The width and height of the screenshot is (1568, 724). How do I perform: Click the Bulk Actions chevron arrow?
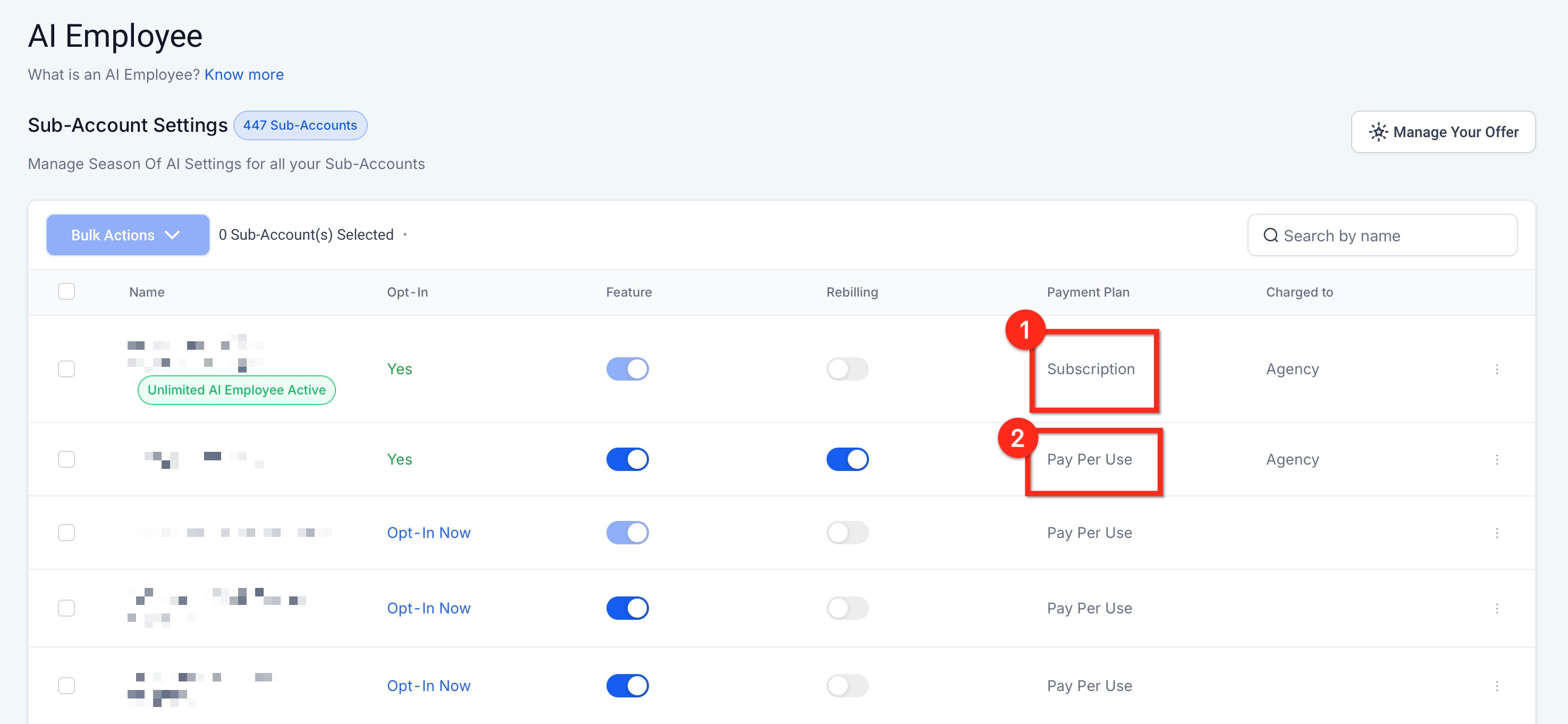point(172,235)
